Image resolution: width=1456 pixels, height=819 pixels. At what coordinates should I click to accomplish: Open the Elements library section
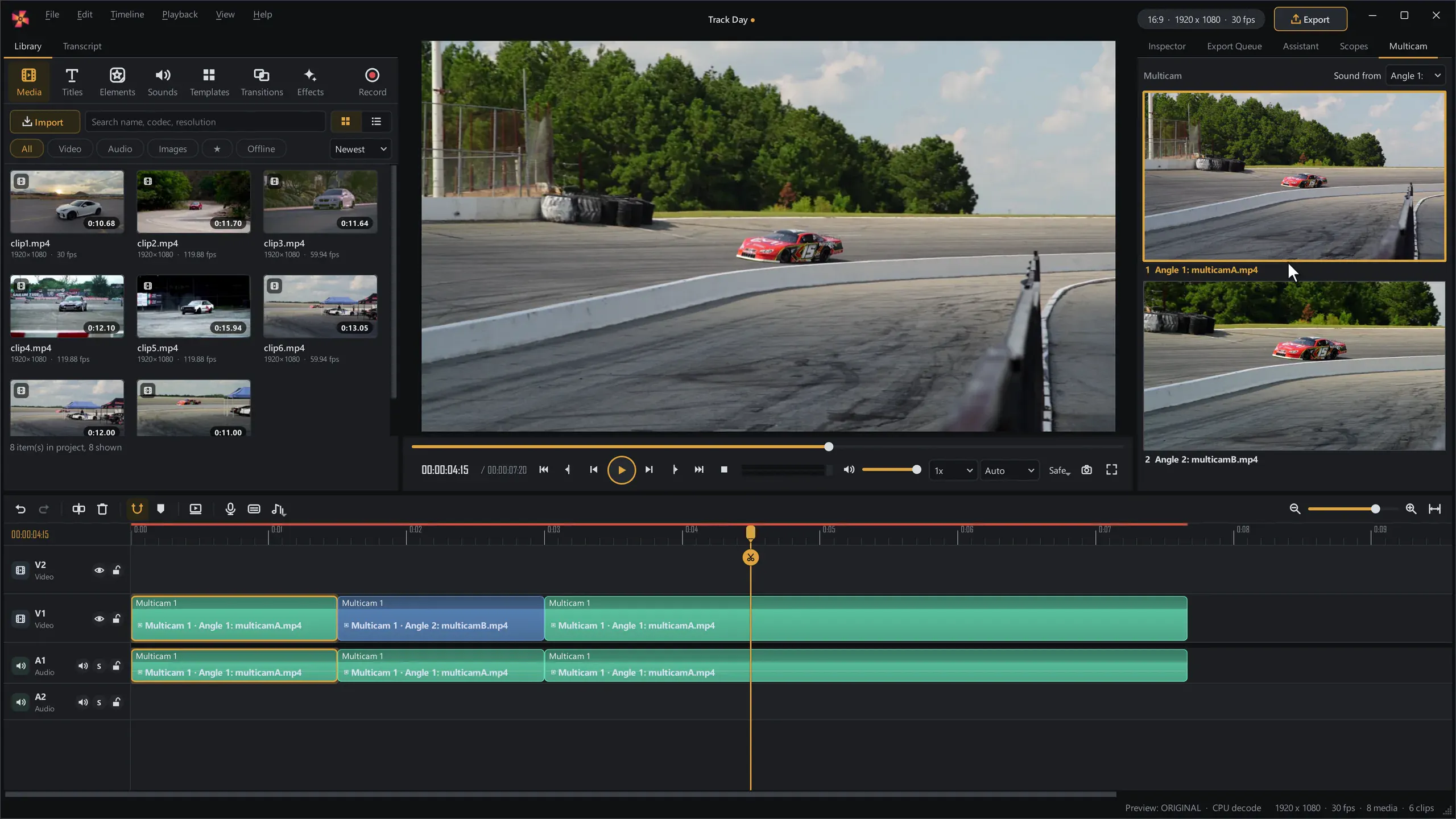point(117,82)
